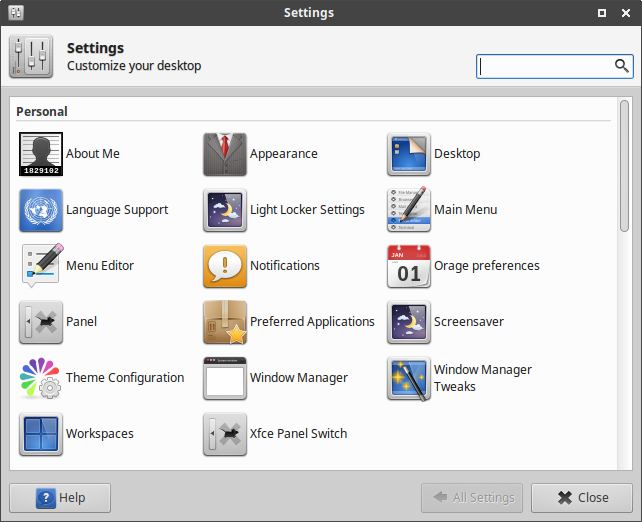
Task: Launch Window Manager Tweaks
Action: (409, 378)
